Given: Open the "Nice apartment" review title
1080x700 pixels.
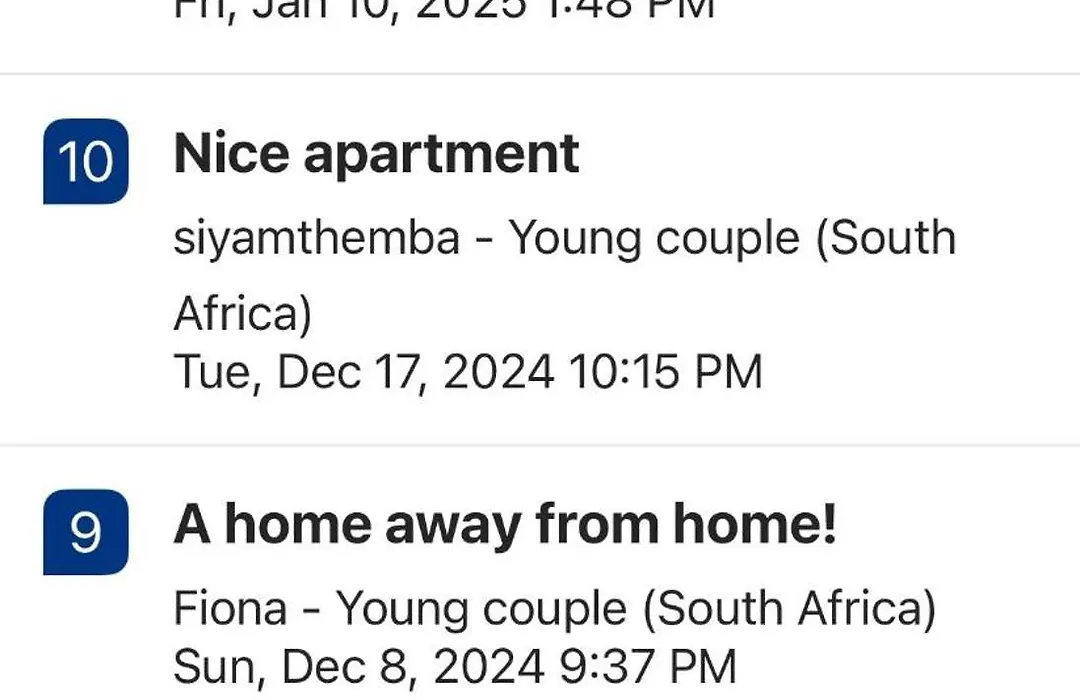Looking at the screenshot, I should (x=376, y=154).
